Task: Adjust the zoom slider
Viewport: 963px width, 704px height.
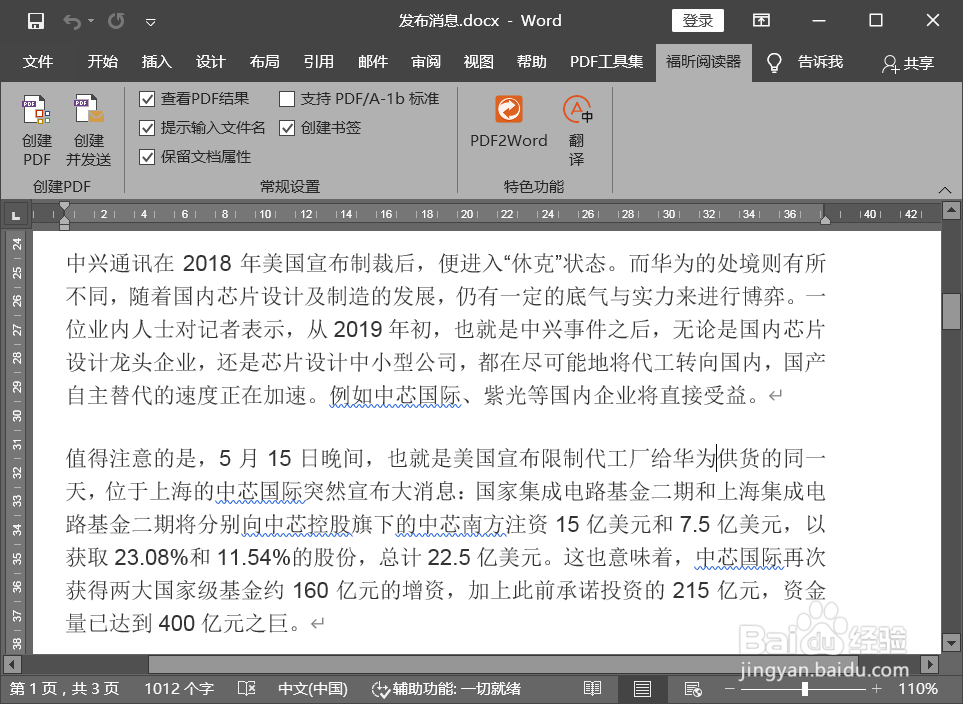Action: click(803, 688)
